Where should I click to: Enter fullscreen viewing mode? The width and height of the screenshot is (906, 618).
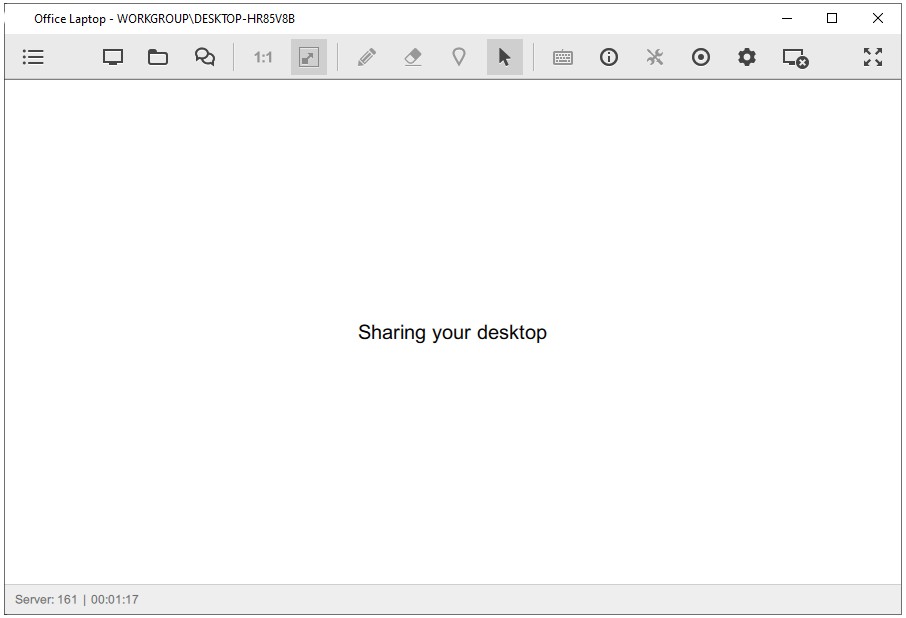[874, 57]
